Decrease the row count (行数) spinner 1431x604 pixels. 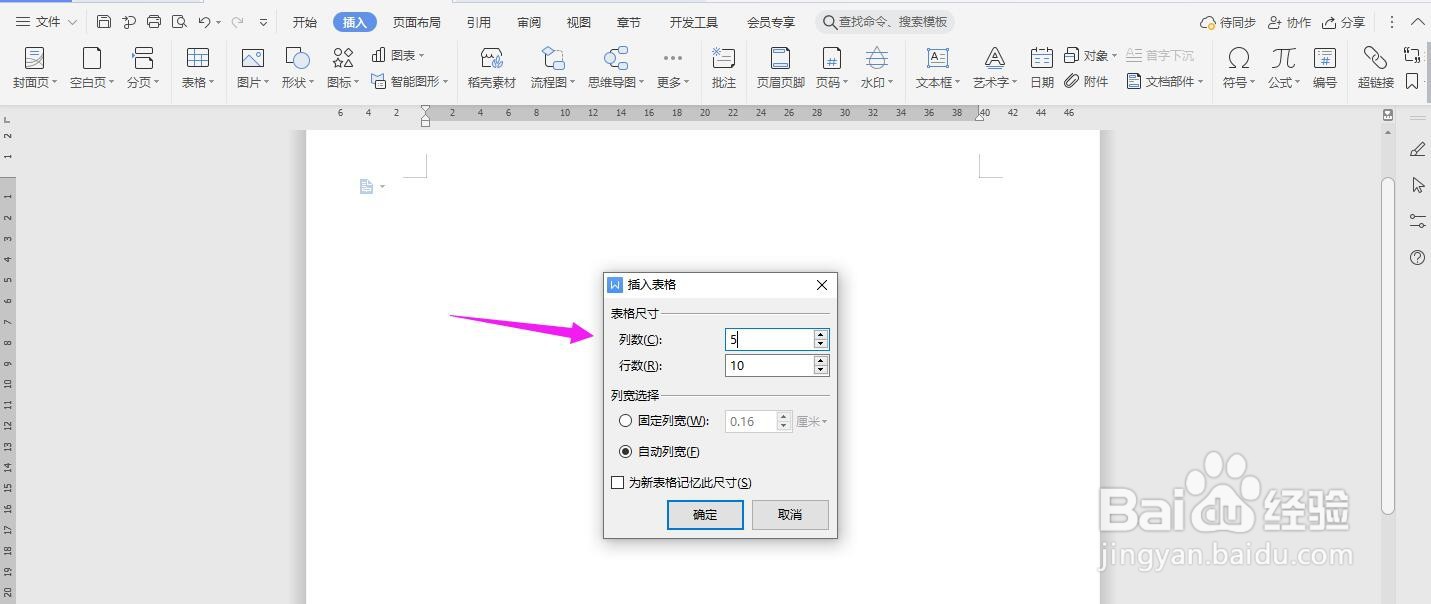[x=821, y=370]
